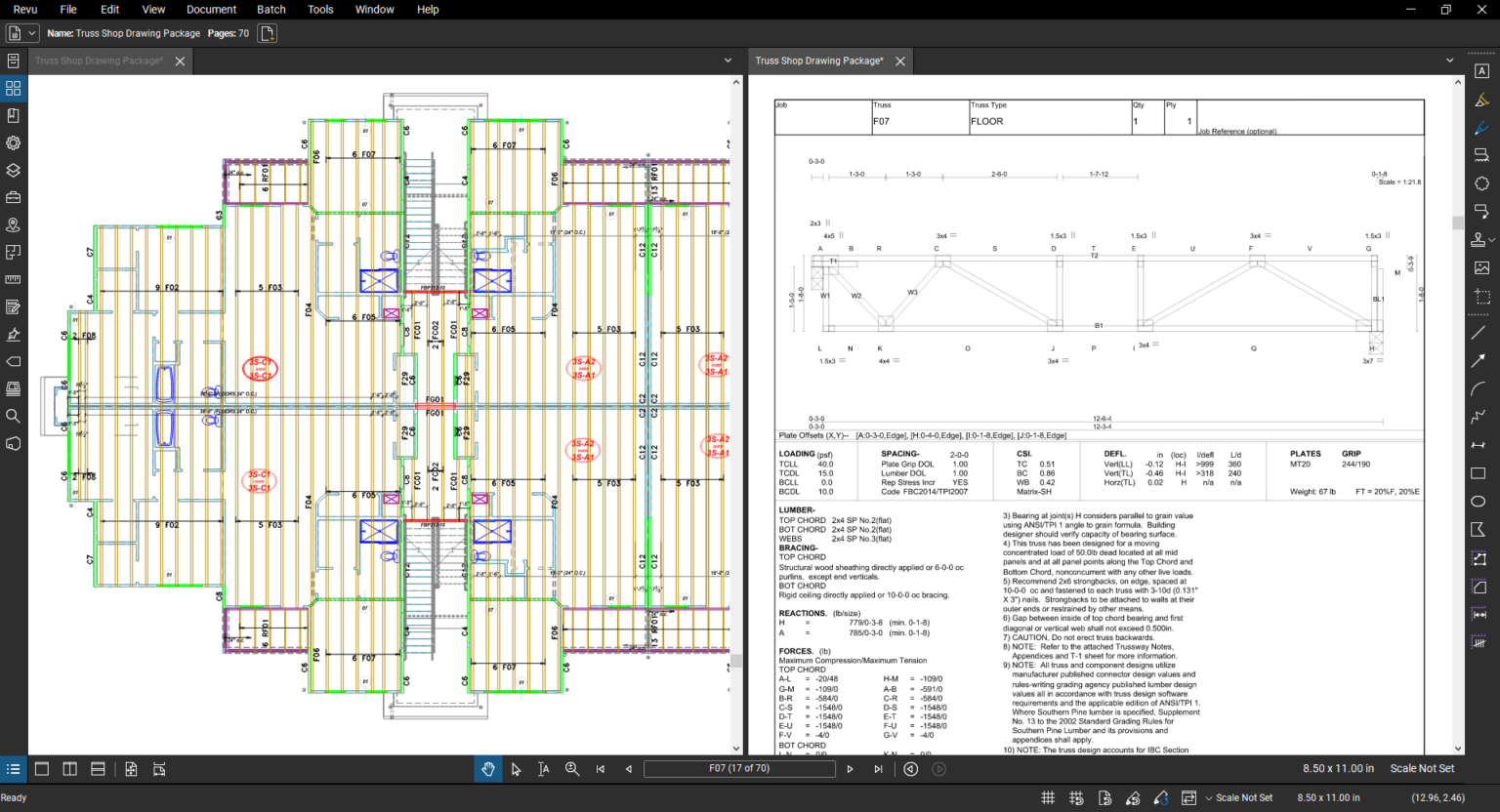The image size is (1500, 812).
Task: Select the Text Box markup tool
Action: pos(1481,71)
